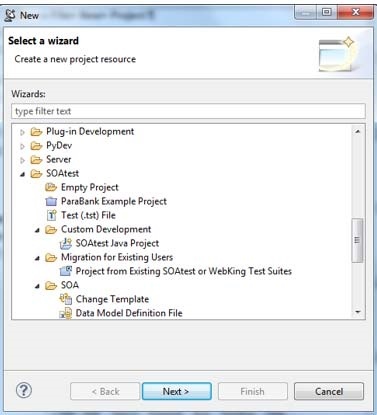Image resolution: width=377 pixels, height=415 pixels.
Task: Click the SOAtest Java Project icon
Action: [x=66, y=243]
